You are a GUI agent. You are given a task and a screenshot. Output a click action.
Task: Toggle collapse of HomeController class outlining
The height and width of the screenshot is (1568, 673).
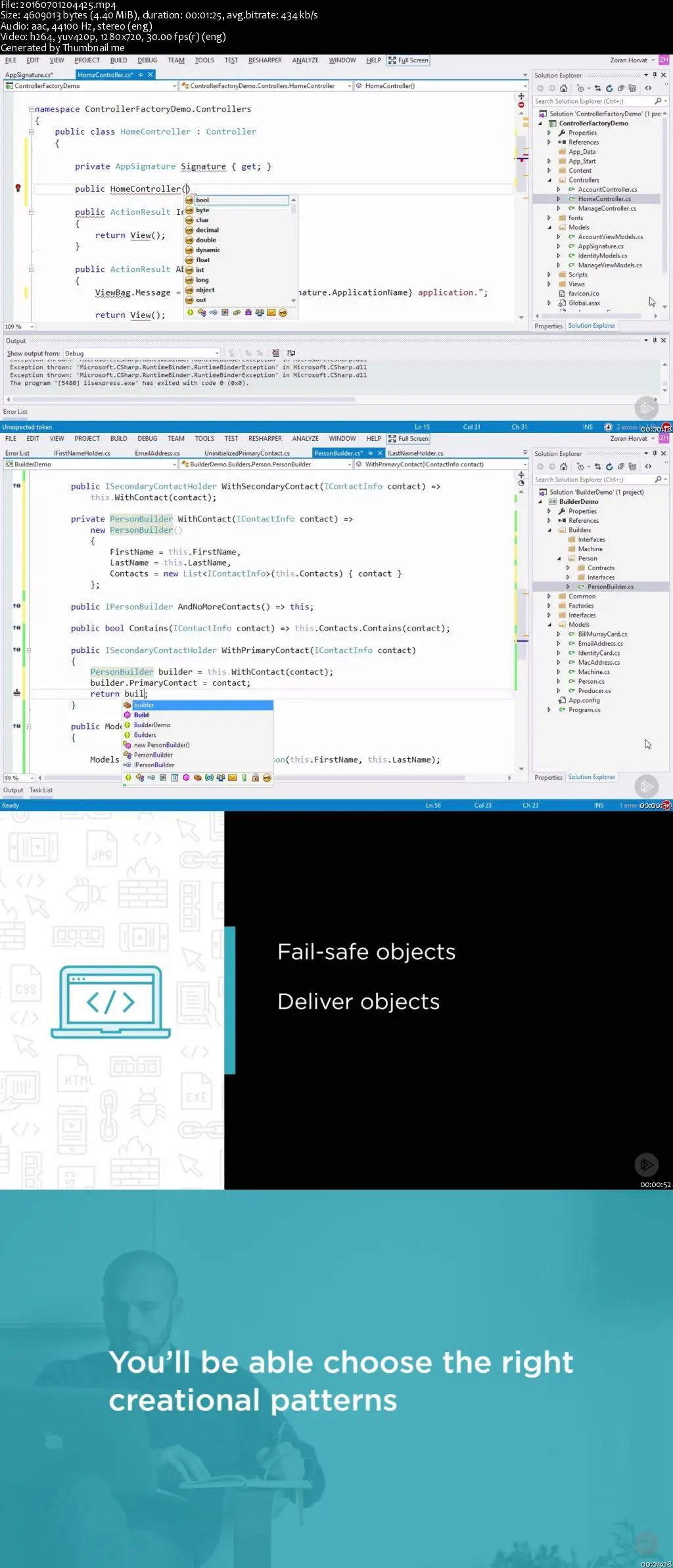click(x=31, y=131)
